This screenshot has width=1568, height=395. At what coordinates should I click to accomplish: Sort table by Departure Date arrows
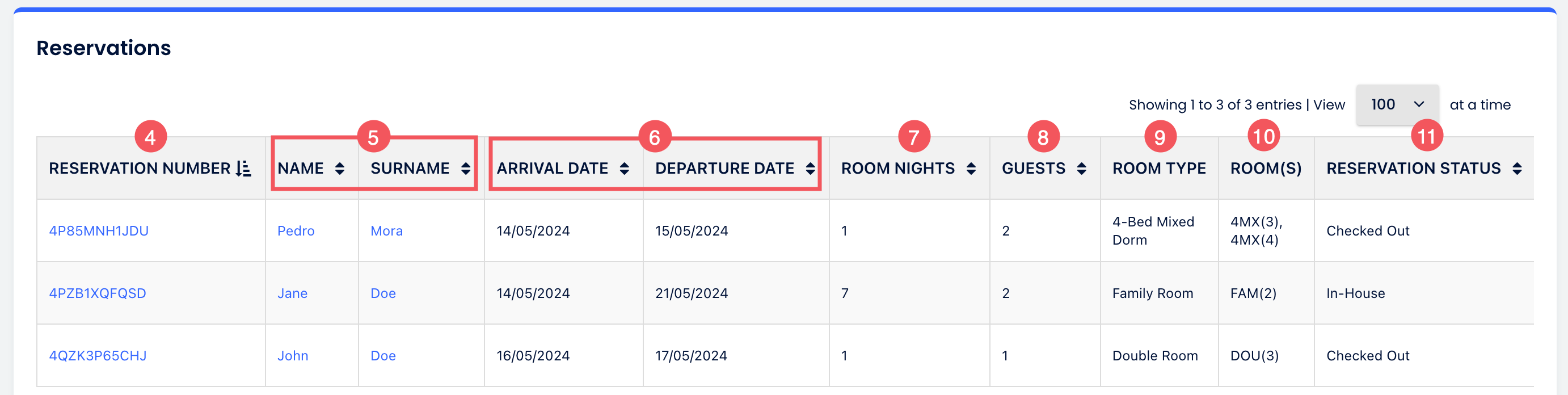click(810, 169)
